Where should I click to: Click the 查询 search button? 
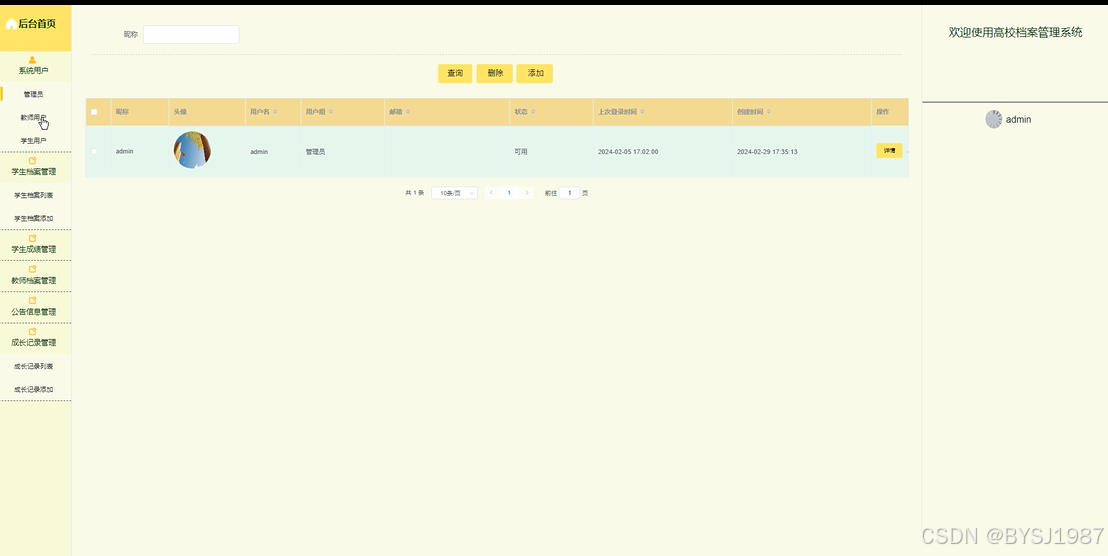(455, 73)
